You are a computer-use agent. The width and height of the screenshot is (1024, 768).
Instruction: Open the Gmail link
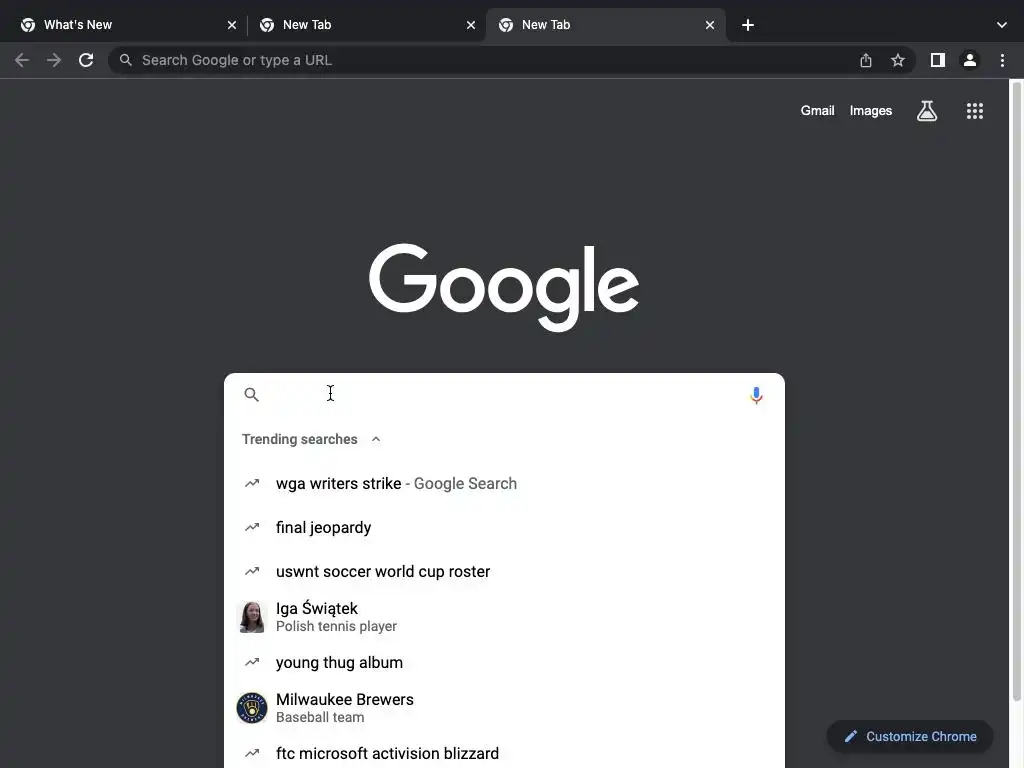tap(817, 111)
